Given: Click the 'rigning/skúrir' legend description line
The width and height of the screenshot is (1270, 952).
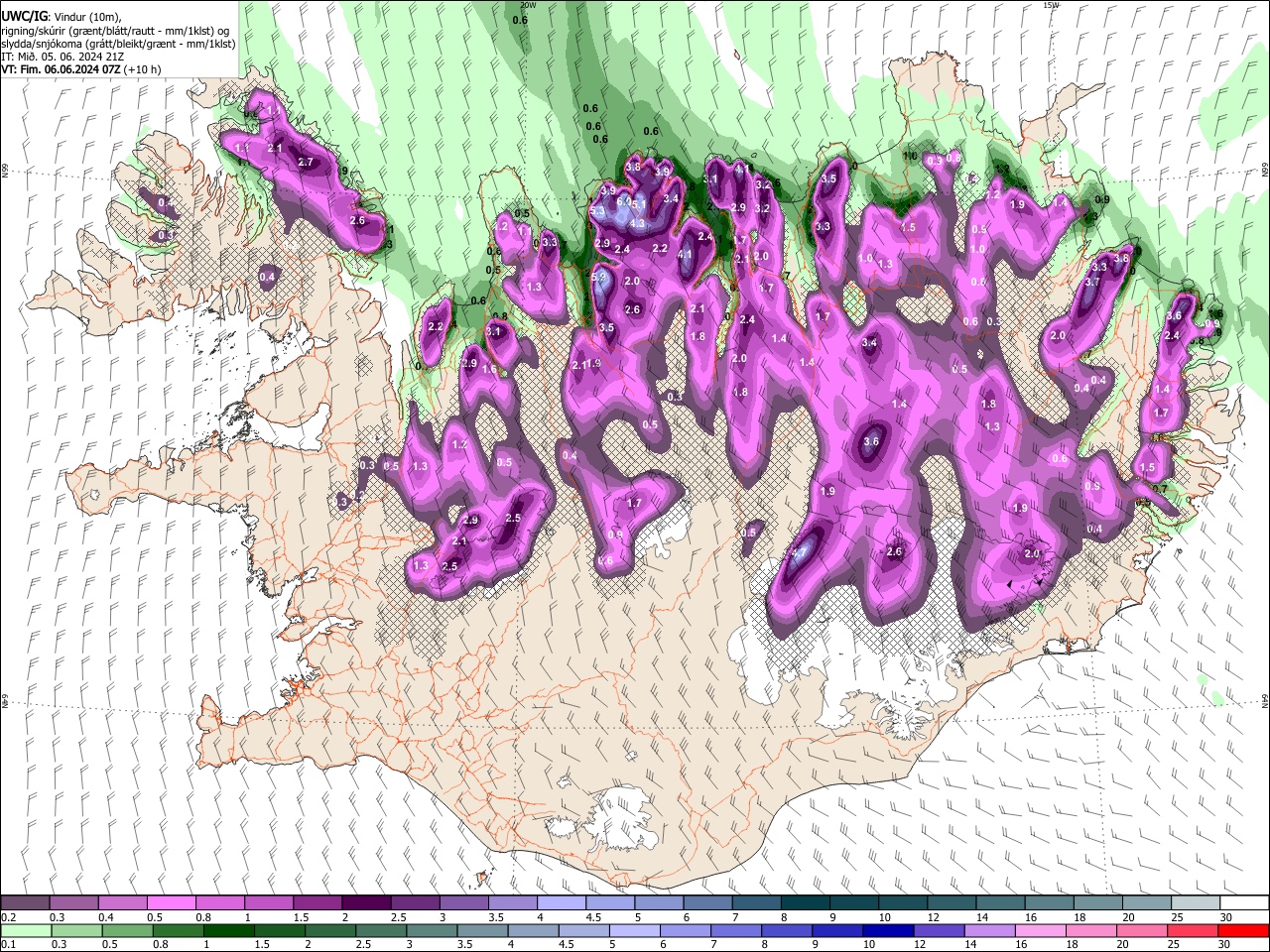Looking at the screenshot, I should click(116, 31).
